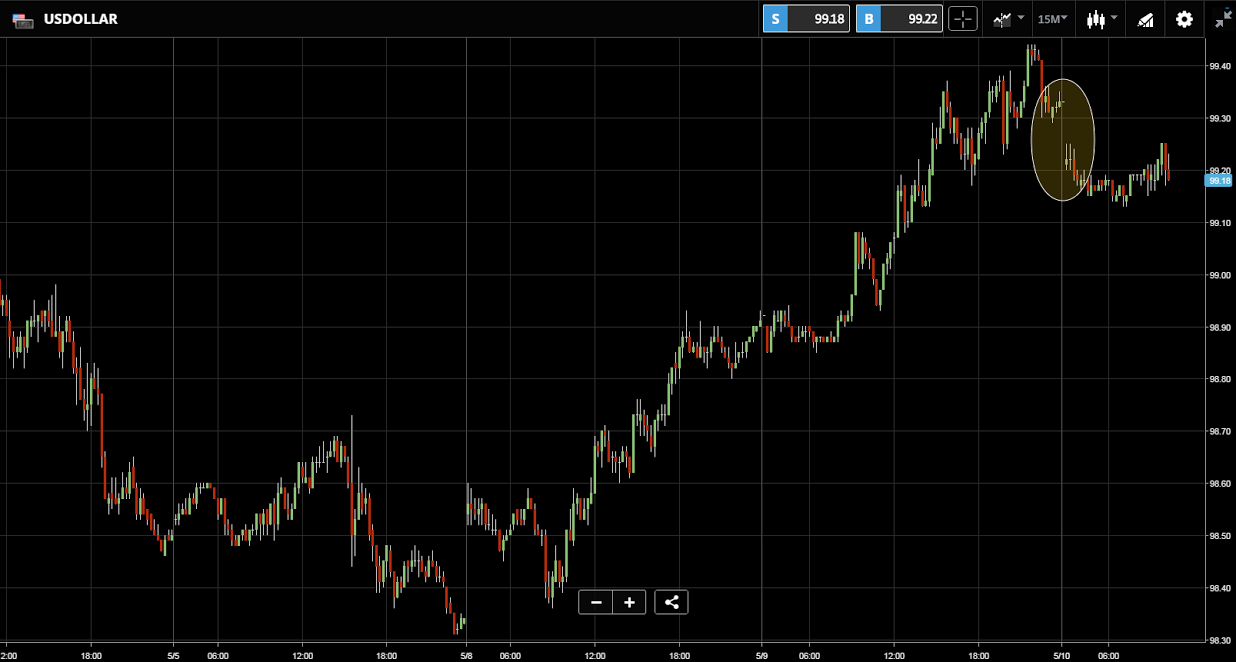Click the collapse chart arrows icon
The width and height of the screenshot is (1236, 662).
(x=1223, y=19)
